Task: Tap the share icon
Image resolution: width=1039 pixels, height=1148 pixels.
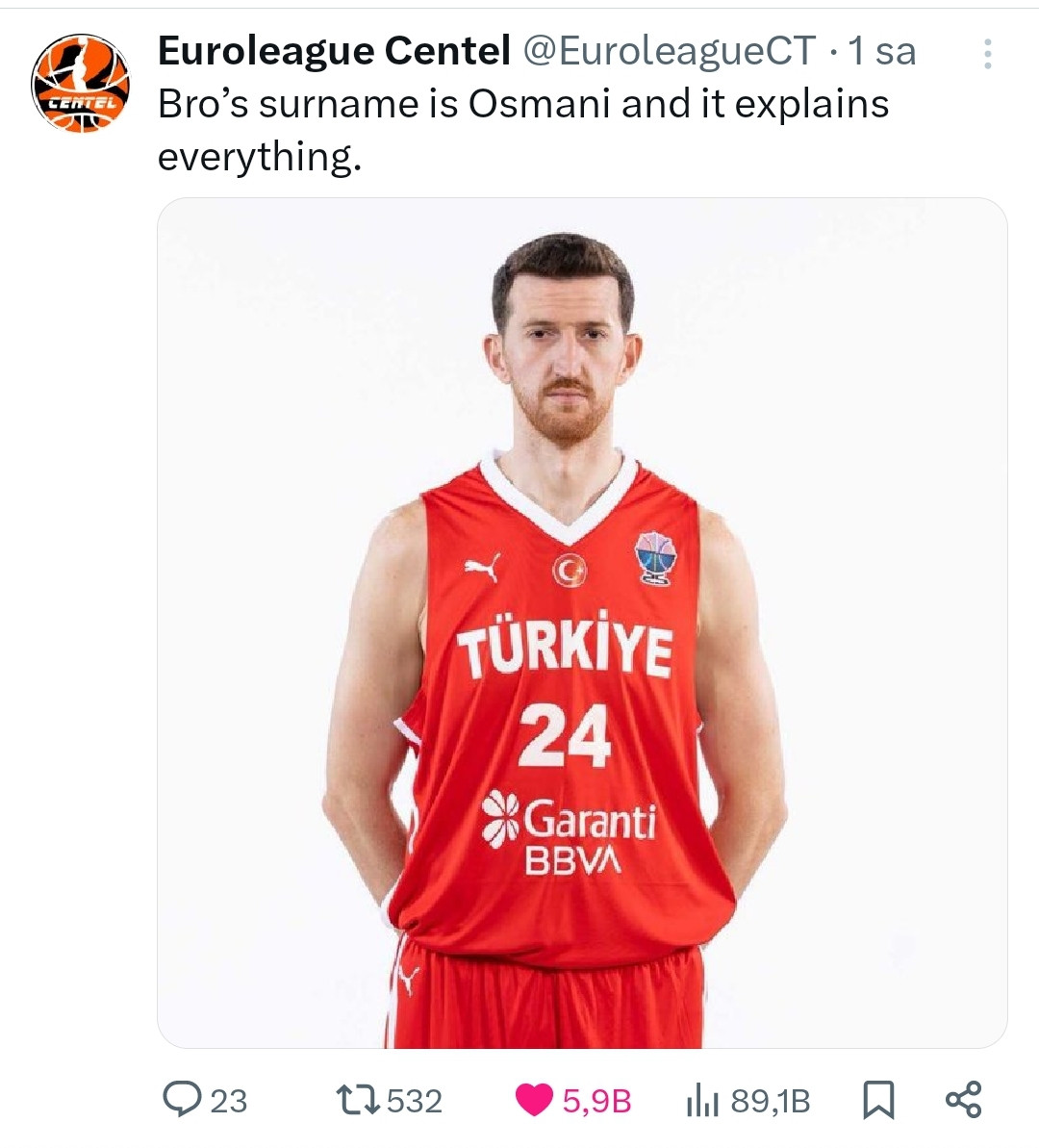Action: click(963, 1099)
